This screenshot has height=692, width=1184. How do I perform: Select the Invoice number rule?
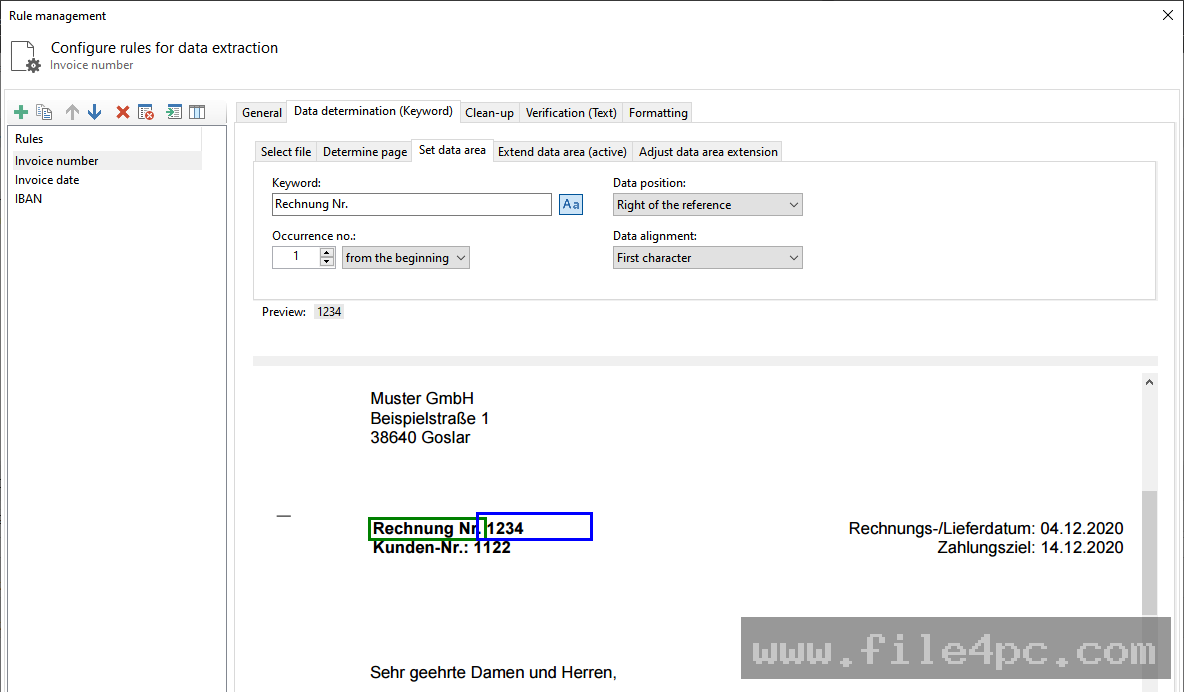[x=106, y=161]
